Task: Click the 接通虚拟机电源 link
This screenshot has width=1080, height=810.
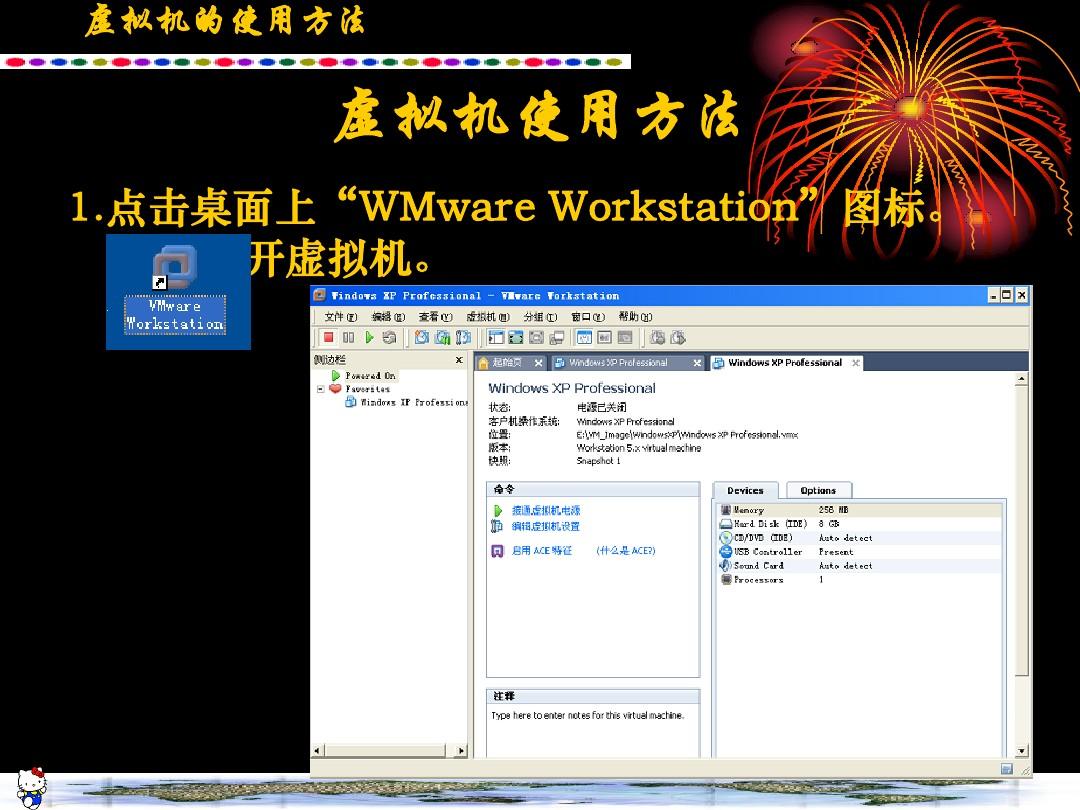Action: point(546,510)
